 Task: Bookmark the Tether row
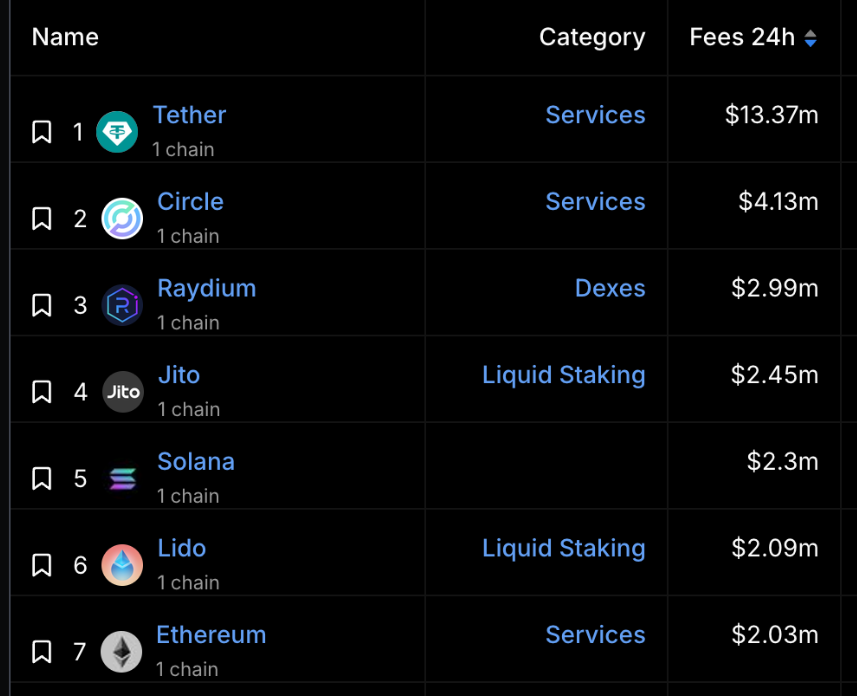[42, 132]
